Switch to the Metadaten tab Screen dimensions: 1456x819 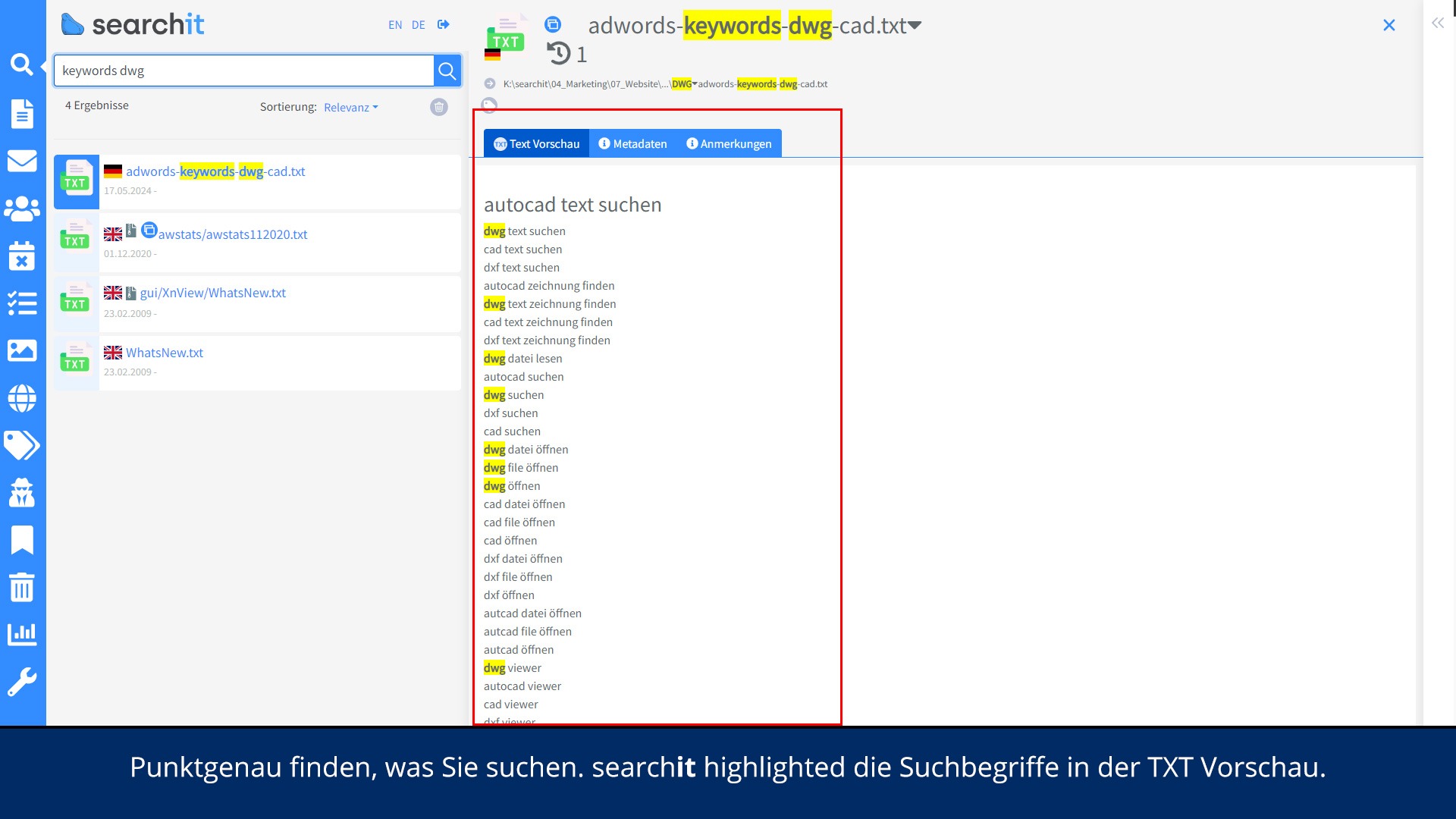(632, 143)
